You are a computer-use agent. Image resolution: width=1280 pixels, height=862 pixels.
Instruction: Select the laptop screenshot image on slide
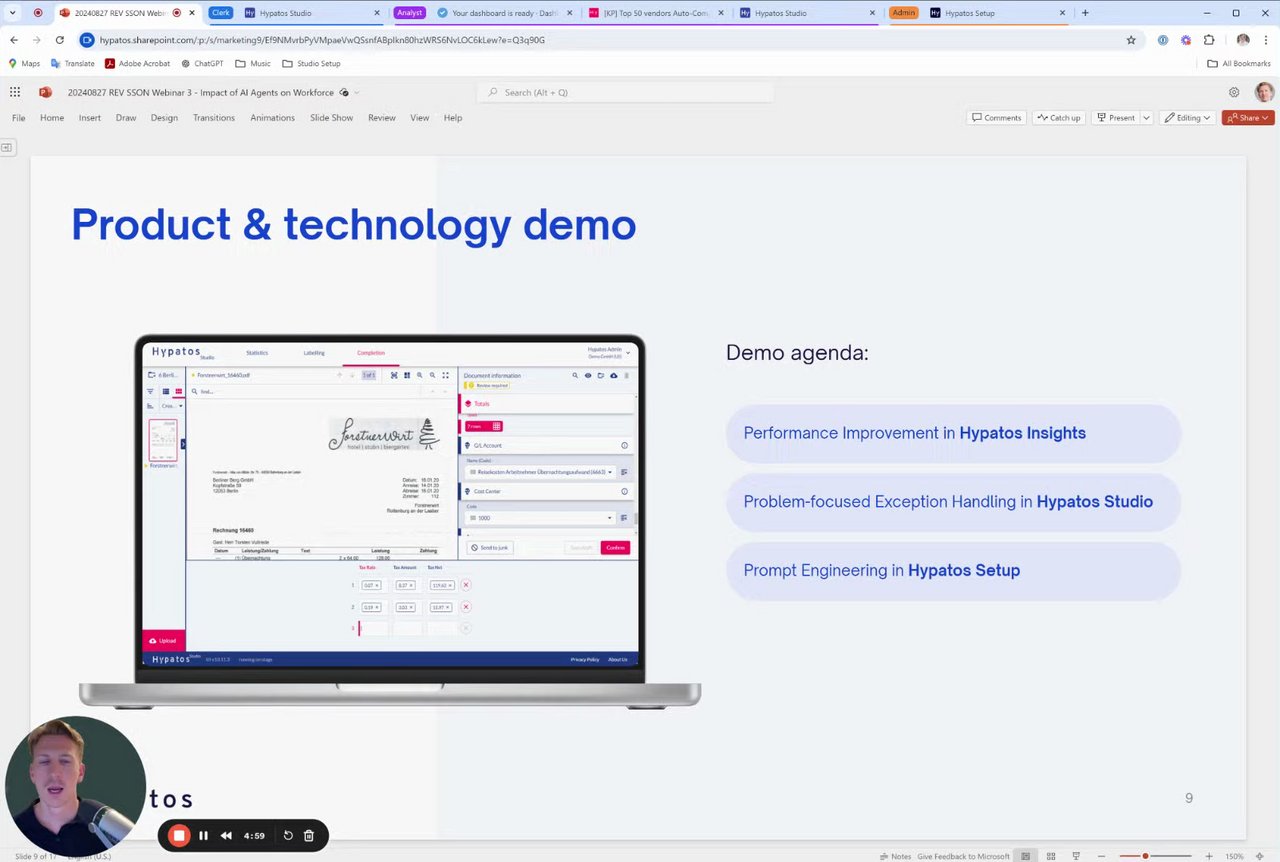390,520
